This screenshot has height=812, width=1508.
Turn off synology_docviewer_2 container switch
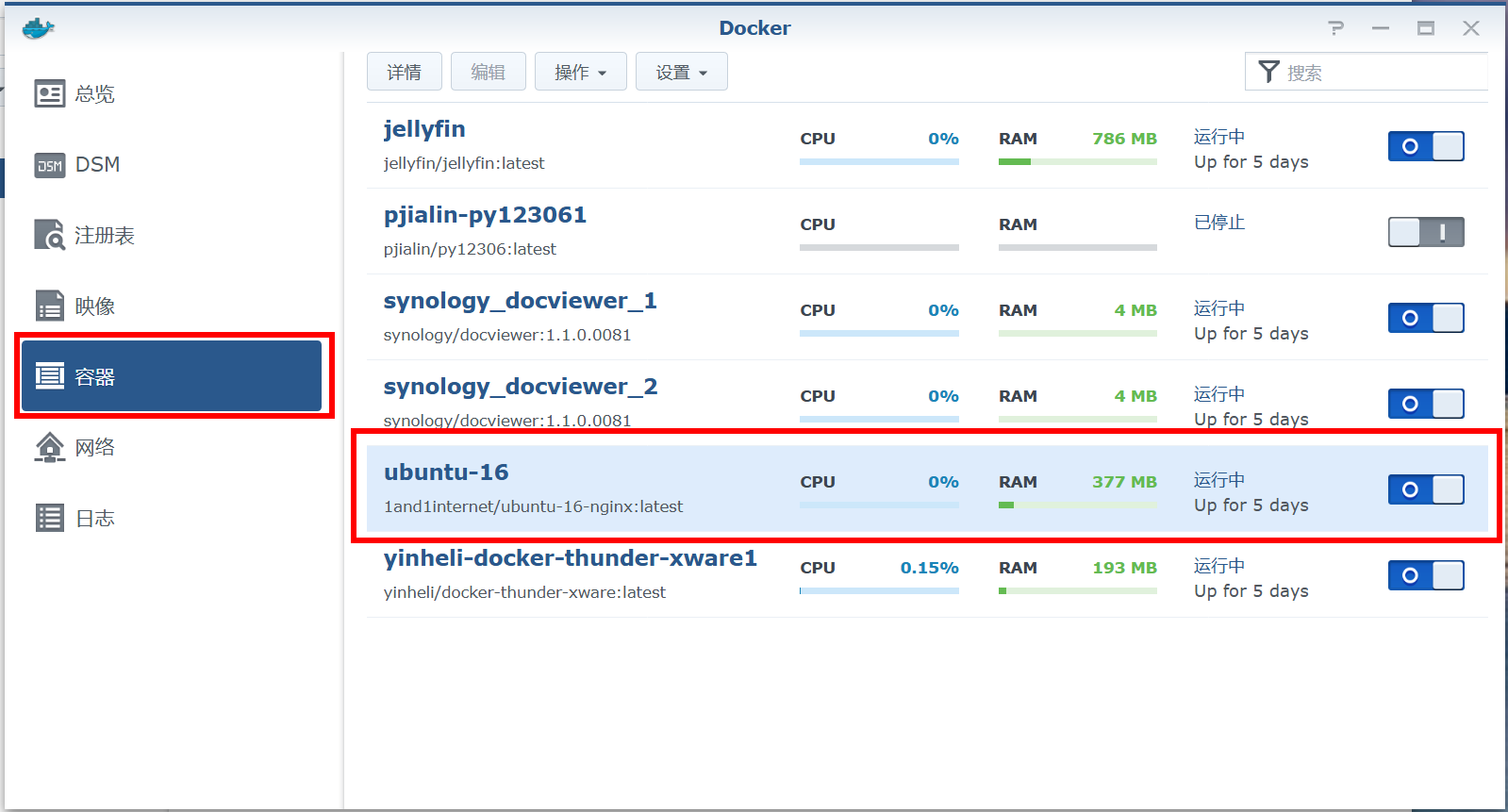[x=1426, y=404]
